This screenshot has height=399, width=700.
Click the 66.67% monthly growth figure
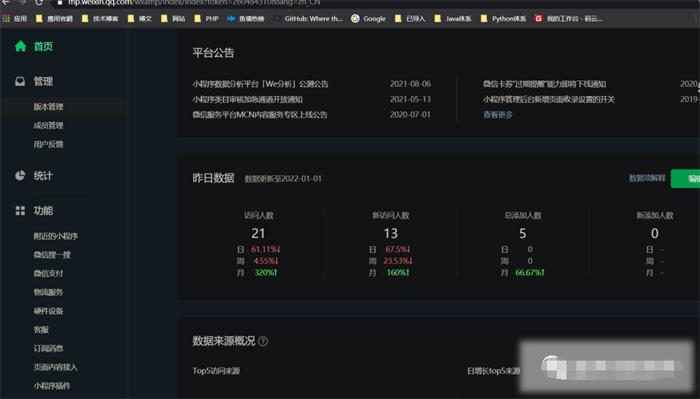(x=529, y=272)
